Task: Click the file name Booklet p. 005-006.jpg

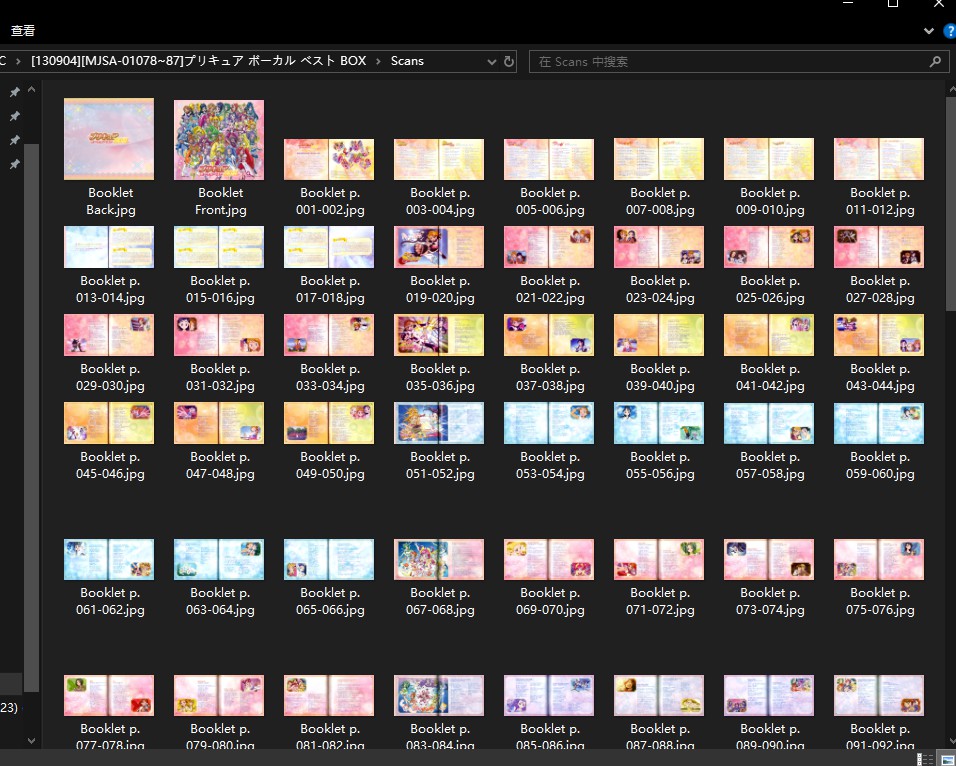Action: click(550, 201)
